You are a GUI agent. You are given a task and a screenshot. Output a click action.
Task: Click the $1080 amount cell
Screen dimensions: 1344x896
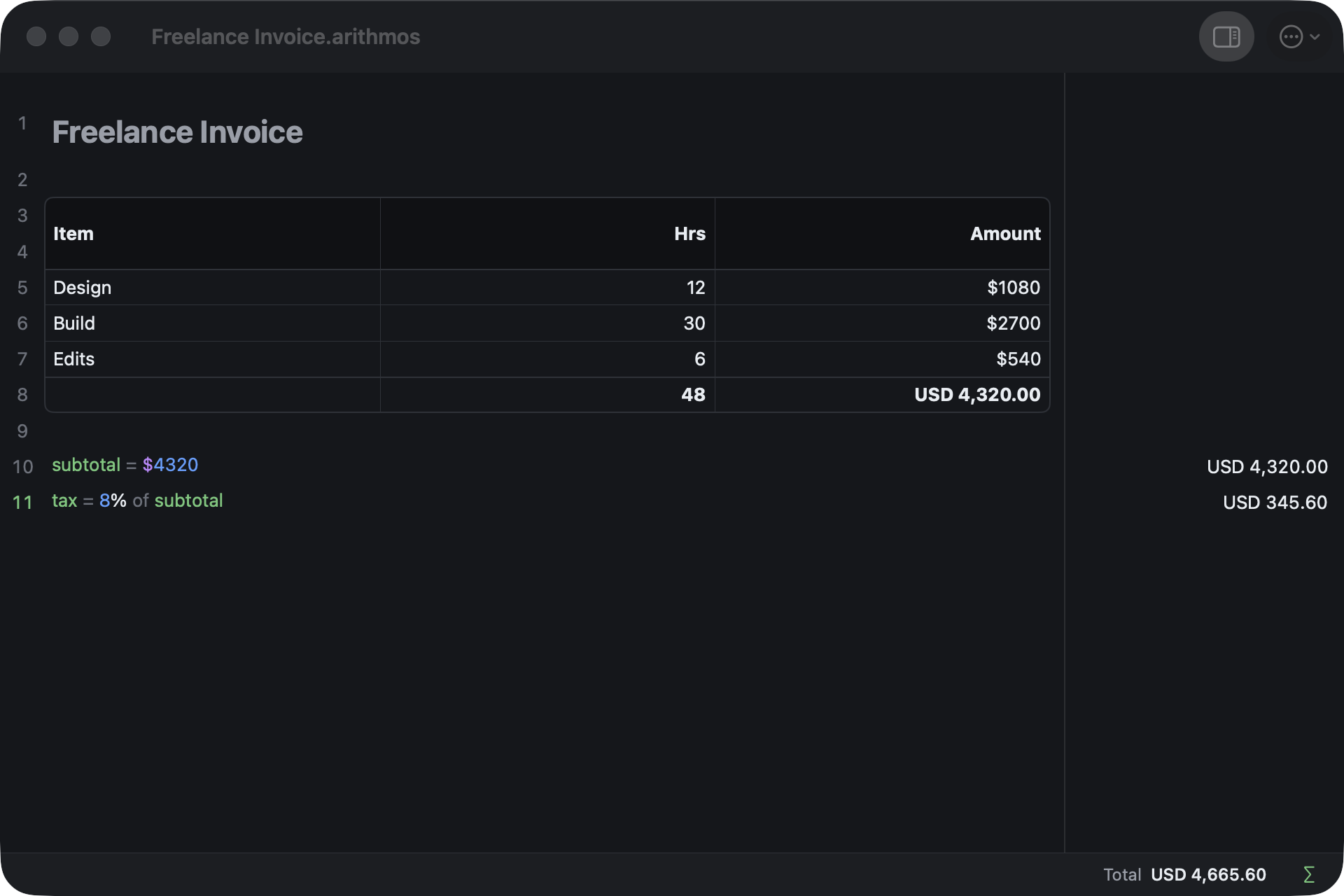[x=882, y=288]
